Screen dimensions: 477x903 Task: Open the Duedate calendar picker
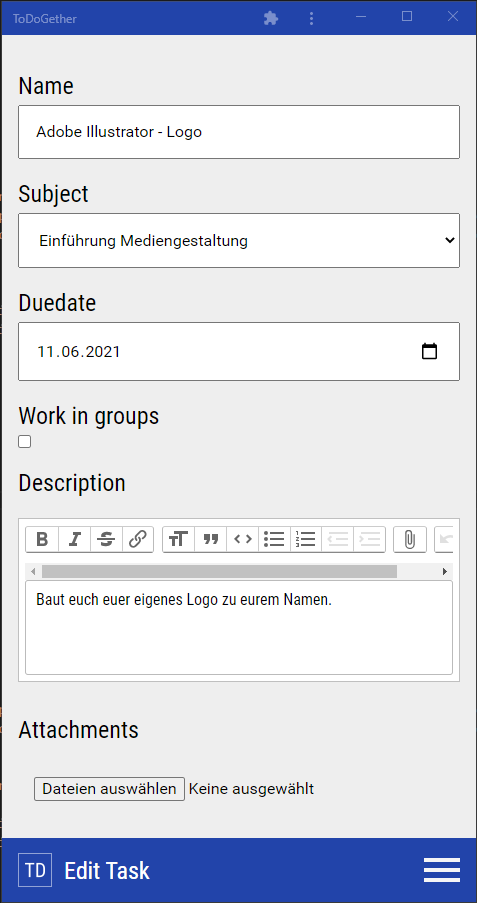coord(429,351)
